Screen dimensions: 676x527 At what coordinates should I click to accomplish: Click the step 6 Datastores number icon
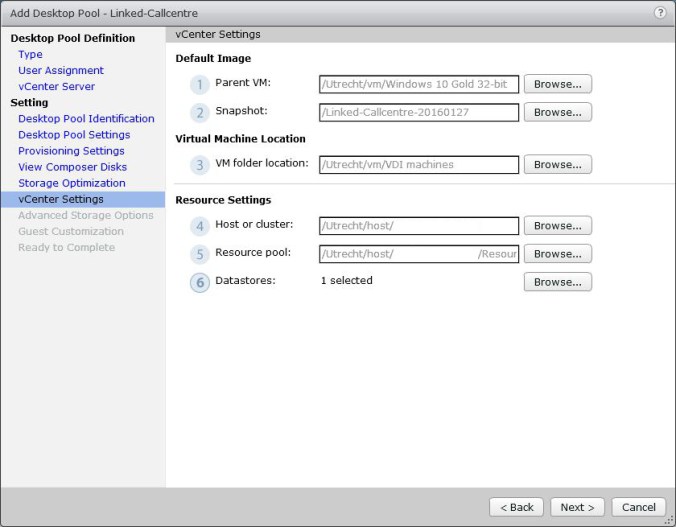point(200,282)
